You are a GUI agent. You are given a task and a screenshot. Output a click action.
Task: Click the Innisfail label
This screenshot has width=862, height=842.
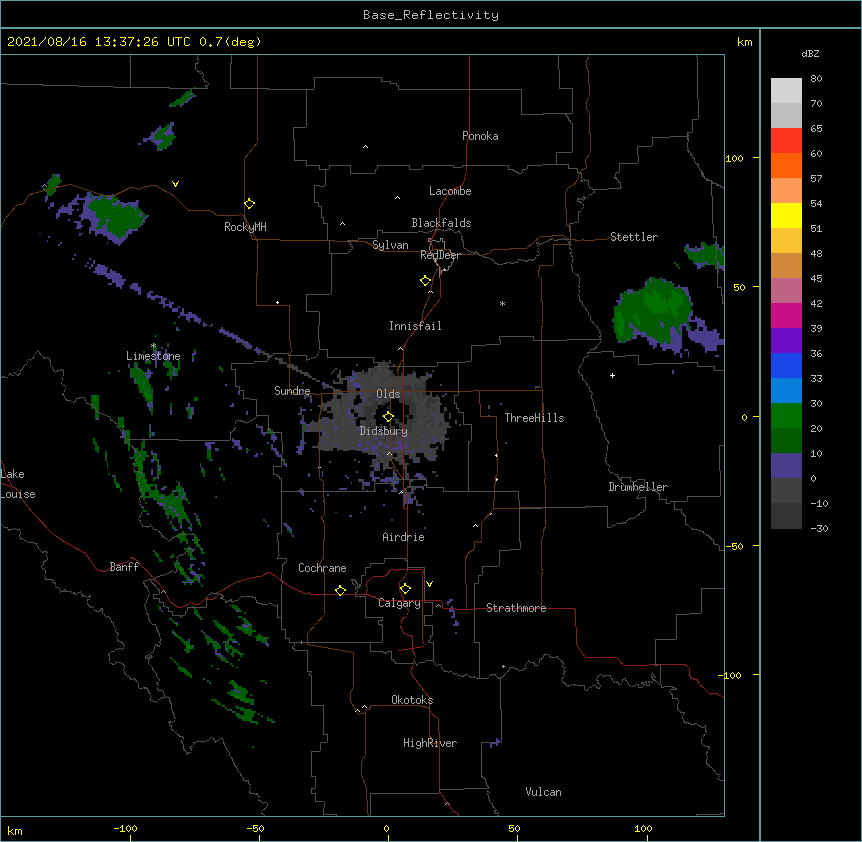coord(415,326)
